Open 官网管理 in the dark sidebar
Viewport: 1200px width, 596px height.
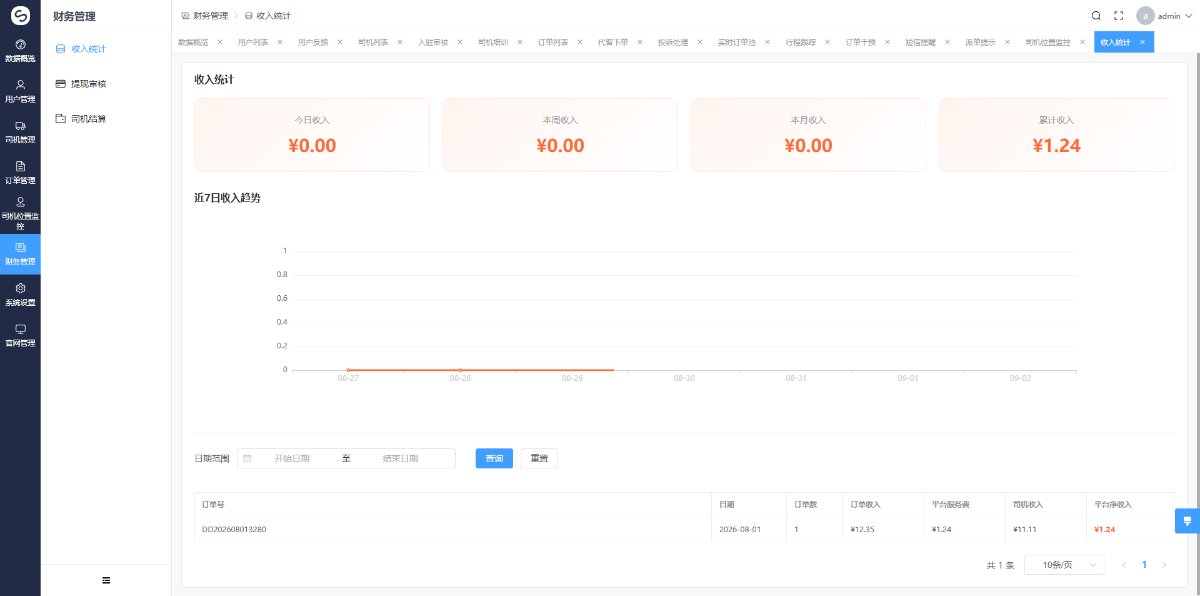point(20,336)
